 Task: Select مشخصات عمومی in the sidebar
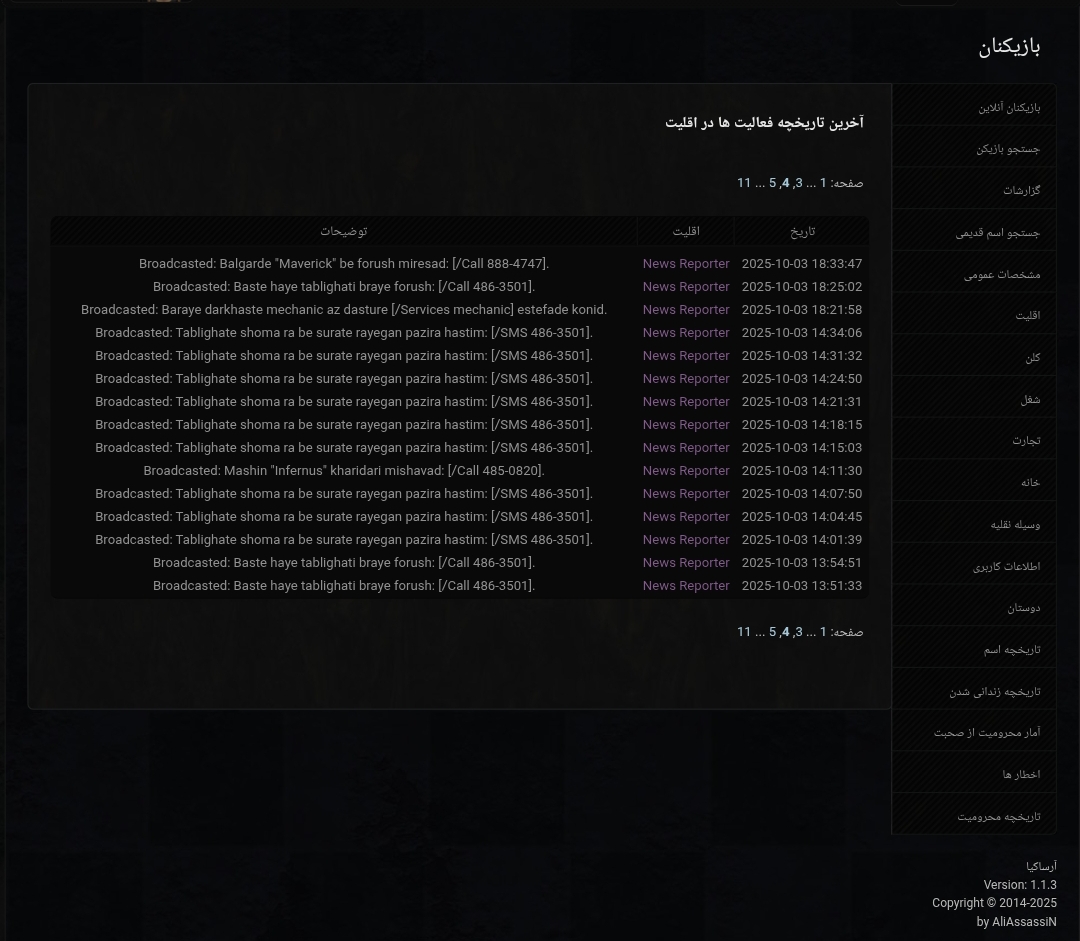pos(1001,275)
